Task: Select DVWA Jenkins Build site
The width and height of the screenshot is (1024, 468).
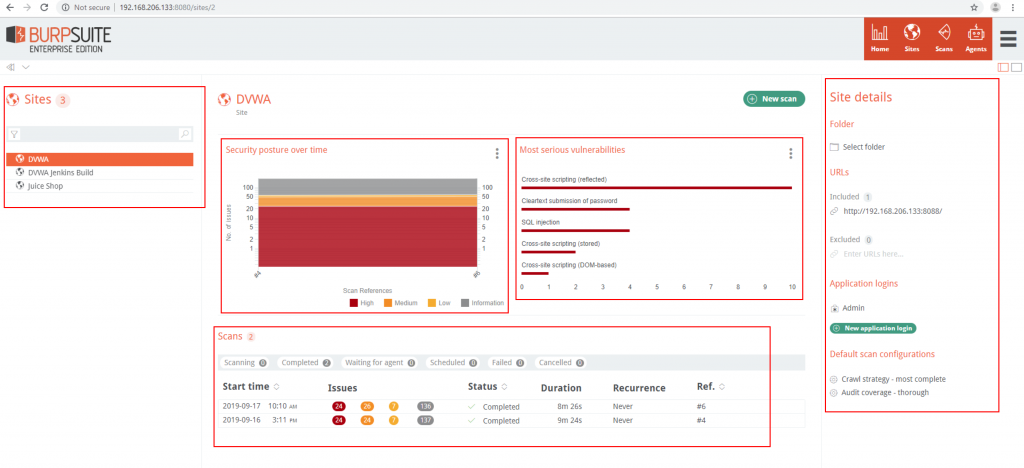Action: tap(60, 172)
